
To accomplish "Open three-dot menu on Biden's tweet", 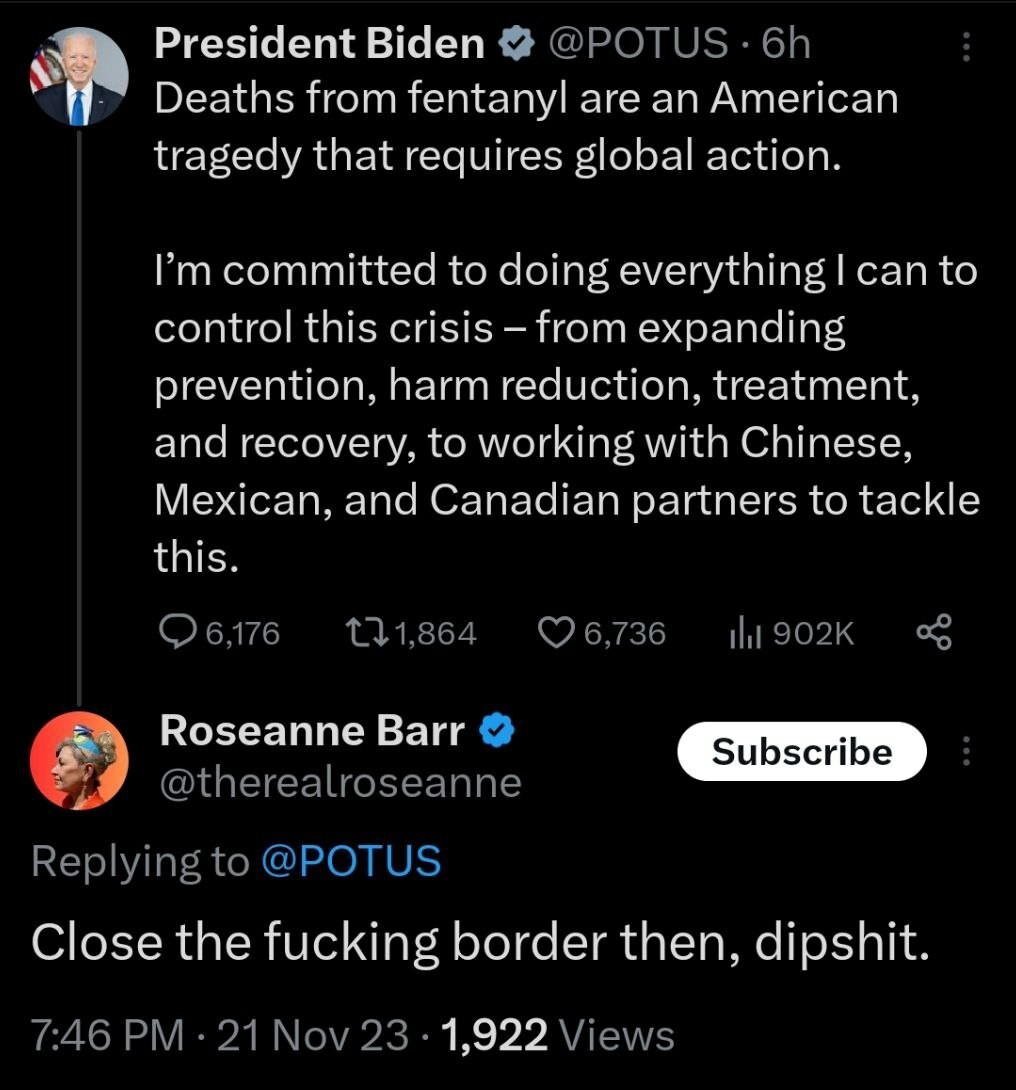I will point(965,47).
